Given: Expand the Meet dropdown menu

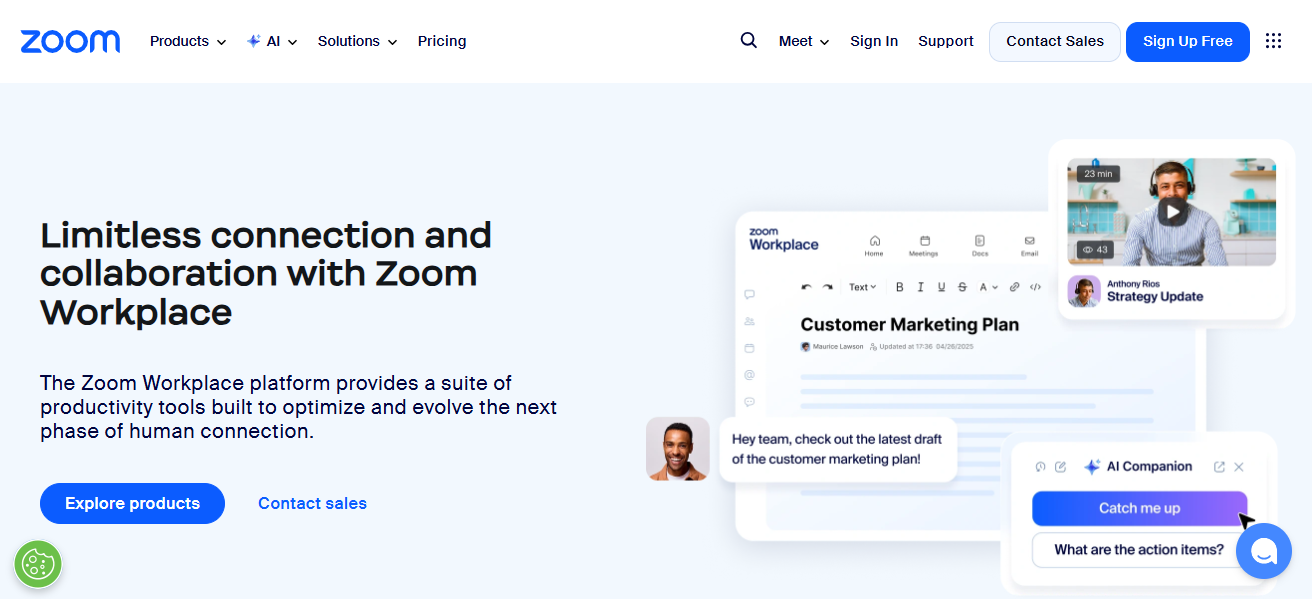Looking at the screenshot, I should pos(804,41).
